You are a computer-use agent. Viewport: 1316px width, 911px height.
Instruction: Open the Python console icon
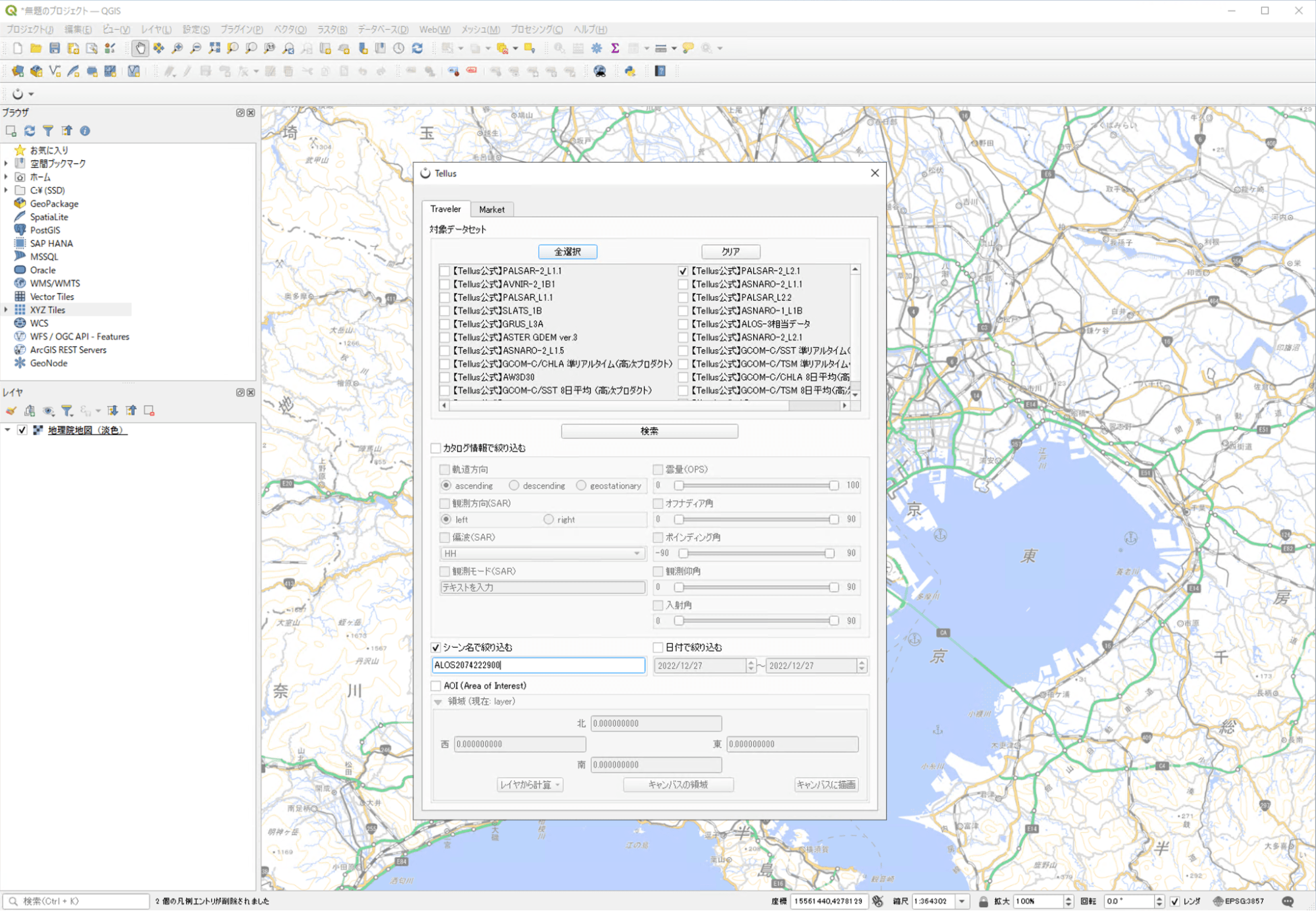pyautogui.click(x=630, y=71)
